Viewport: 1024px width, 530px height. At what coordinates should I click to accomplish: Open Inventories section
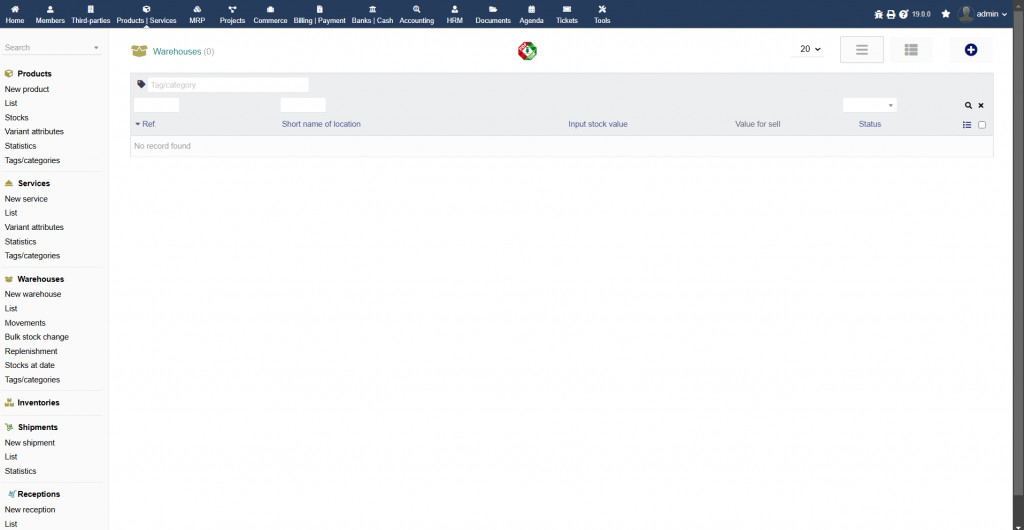point(39,403)
